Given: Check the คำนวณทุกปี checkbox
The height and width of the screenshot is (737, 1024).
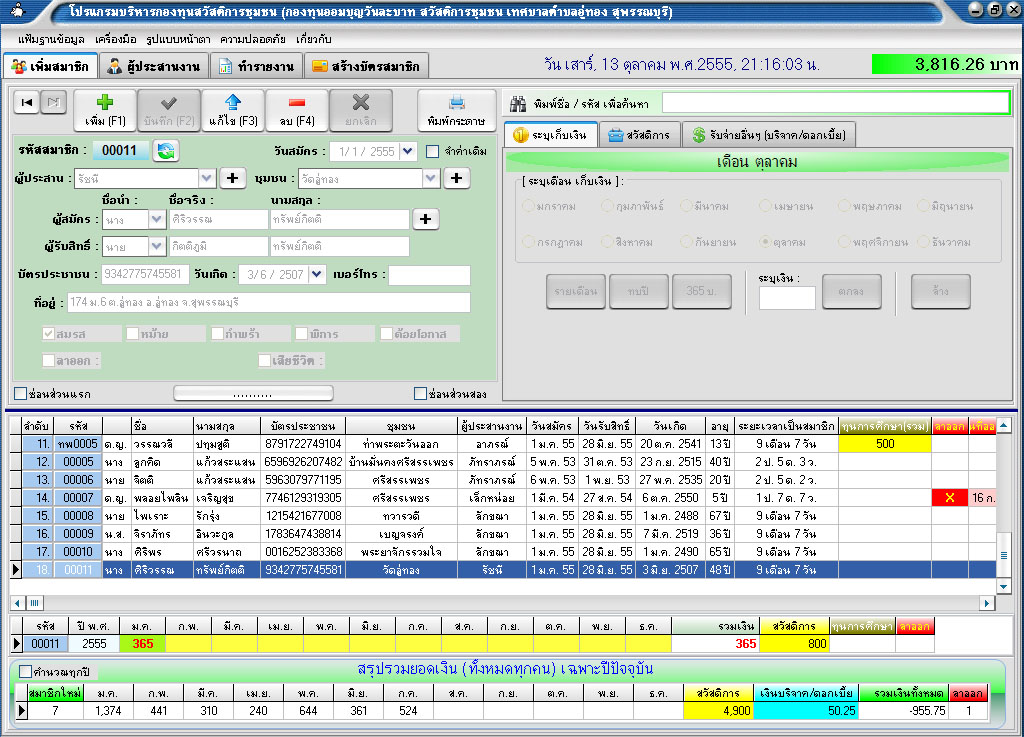Looking at the screenshot, I should (25, 672).
